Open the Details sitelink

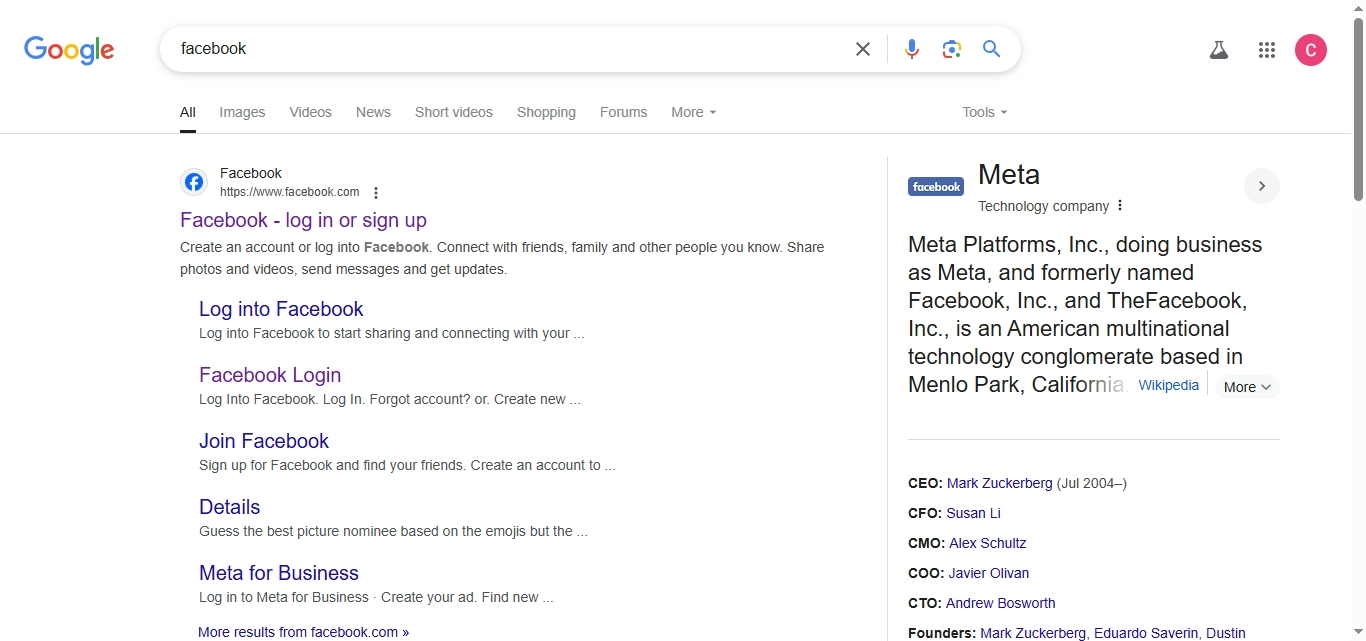pos(229,507)
